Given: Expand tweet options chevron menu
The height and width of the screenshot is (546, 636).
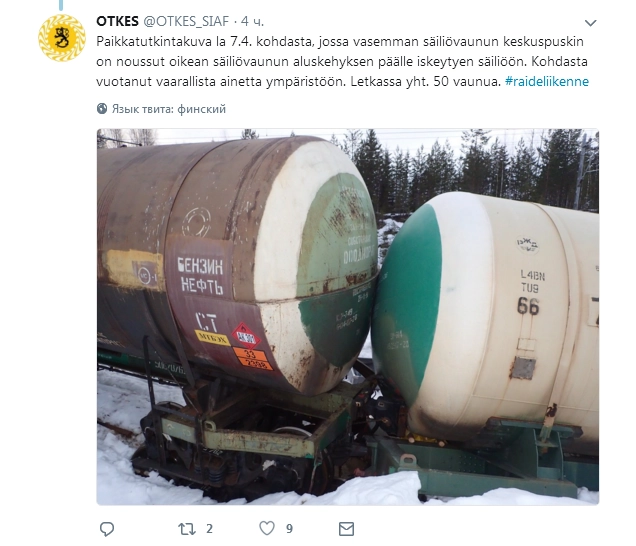Looking at the screenshot, I should (590, 23).
